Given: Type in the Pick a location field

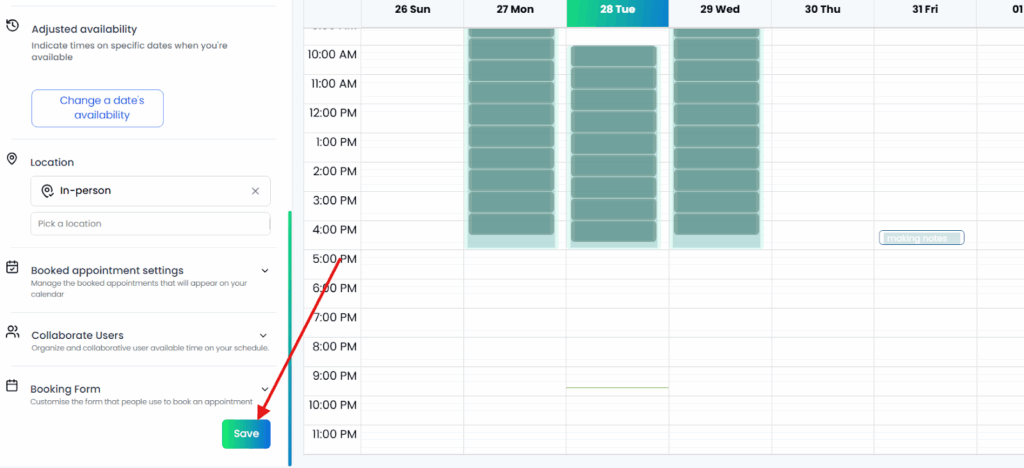Looking at the screenshot, I should click(x=150, y=223).
